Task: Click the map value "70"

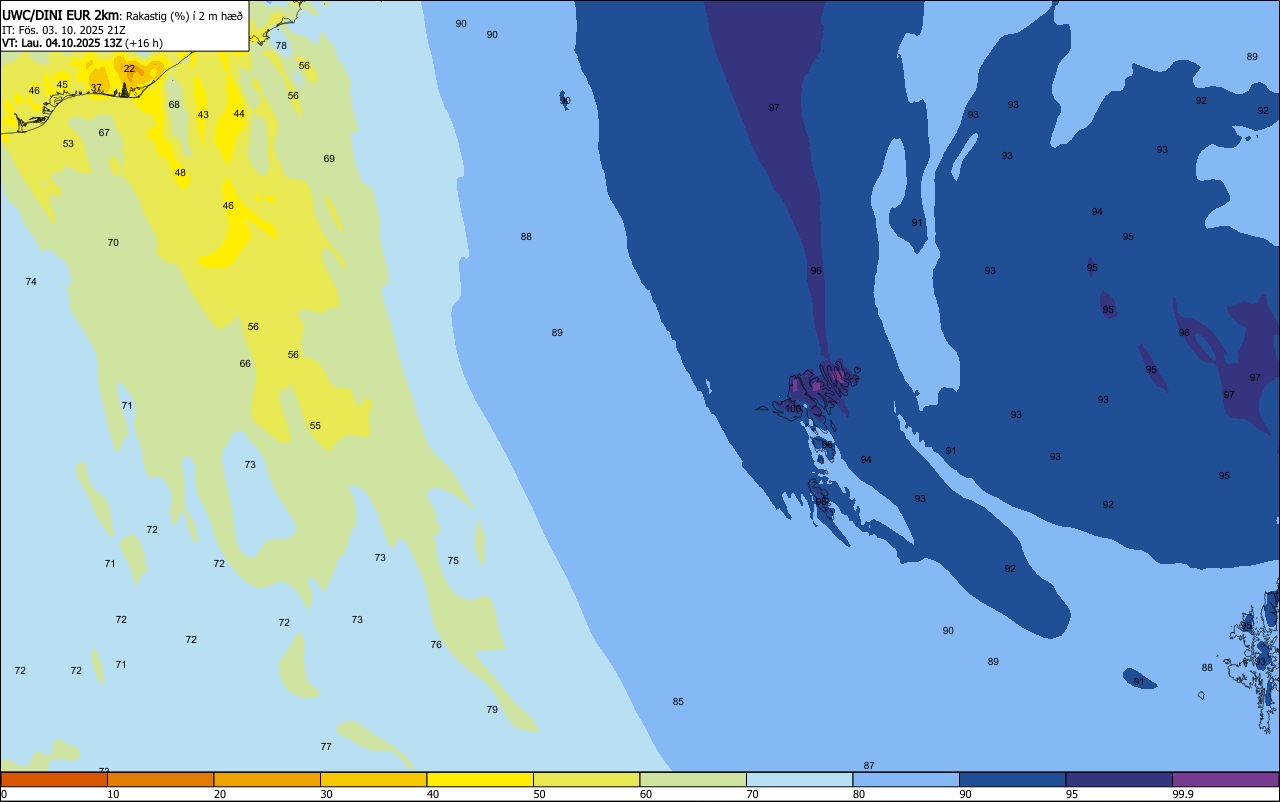Action: coord(113,243)
